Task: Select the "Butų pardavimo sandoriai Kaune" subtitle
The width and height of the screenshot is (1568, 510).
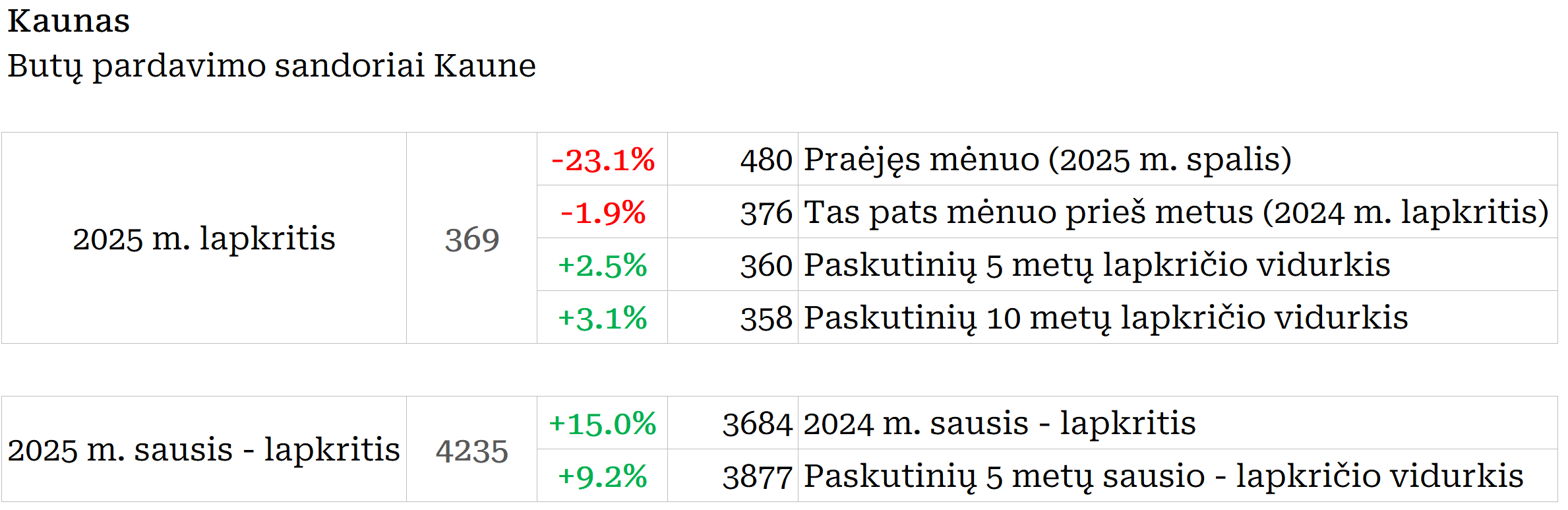Action: point(272,66)
